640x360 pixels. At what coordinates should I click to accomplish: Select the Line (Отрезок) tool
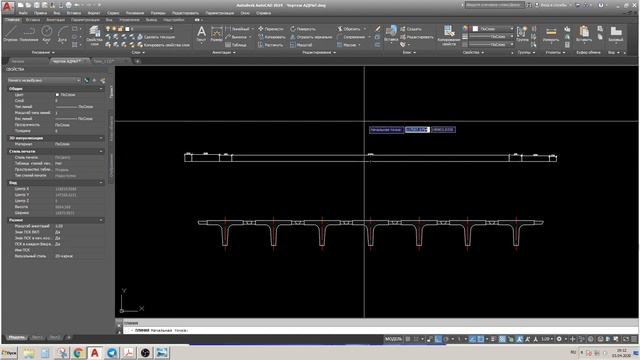[x=10, y=33]
